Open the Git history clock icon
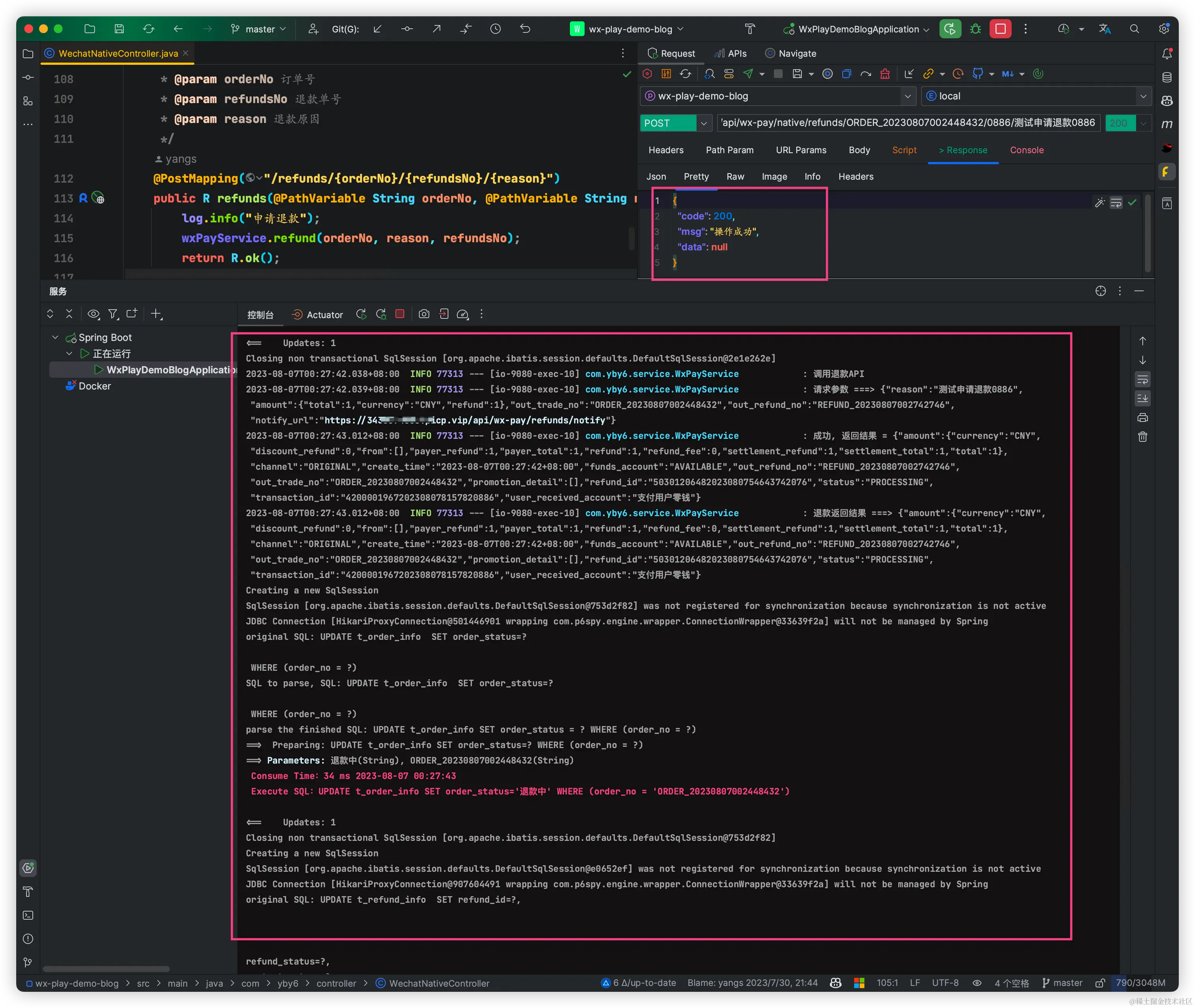Image resolution: width=1195 pixels, height=1008 pixels. click(496, 29)
